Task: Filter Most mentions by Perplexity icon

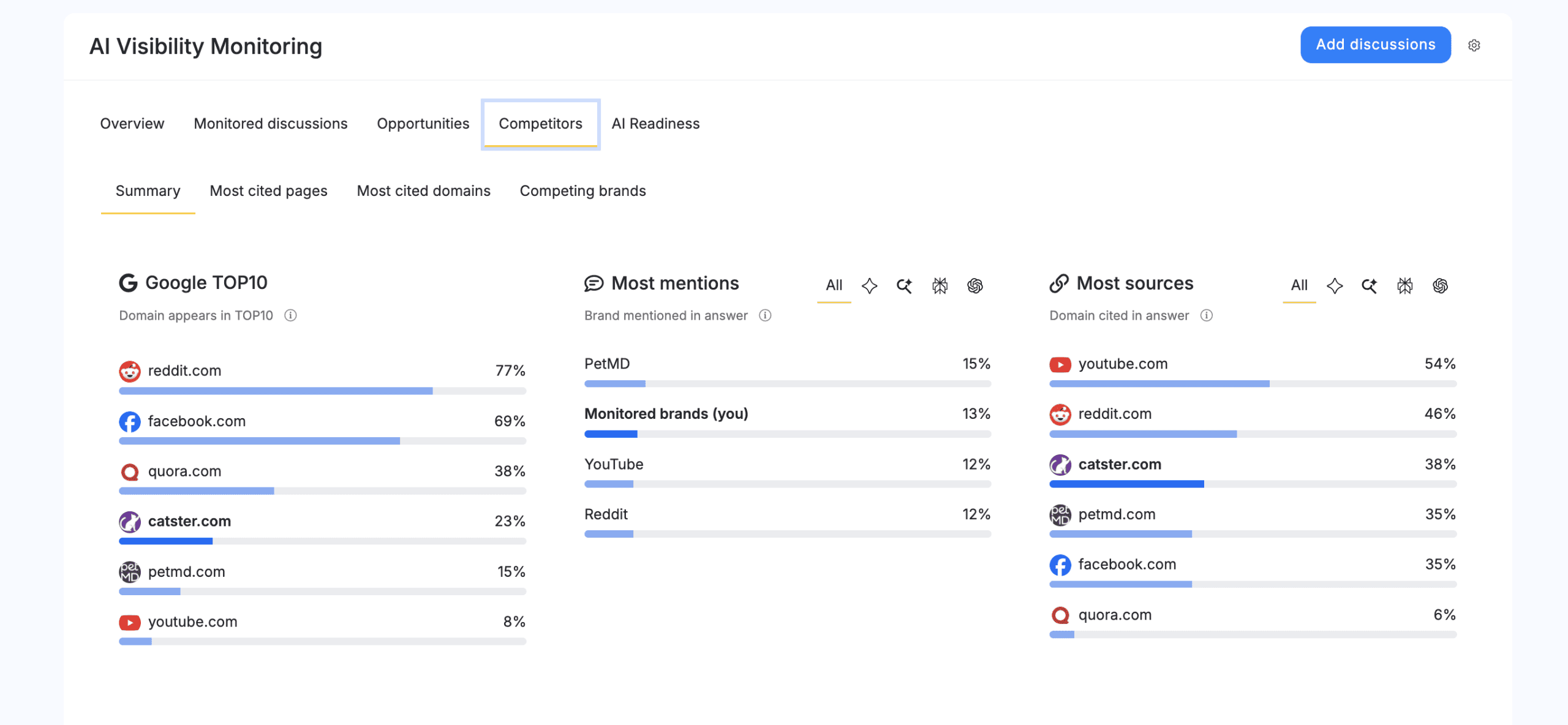Action: pyautogui.click(x=940, y=286)
